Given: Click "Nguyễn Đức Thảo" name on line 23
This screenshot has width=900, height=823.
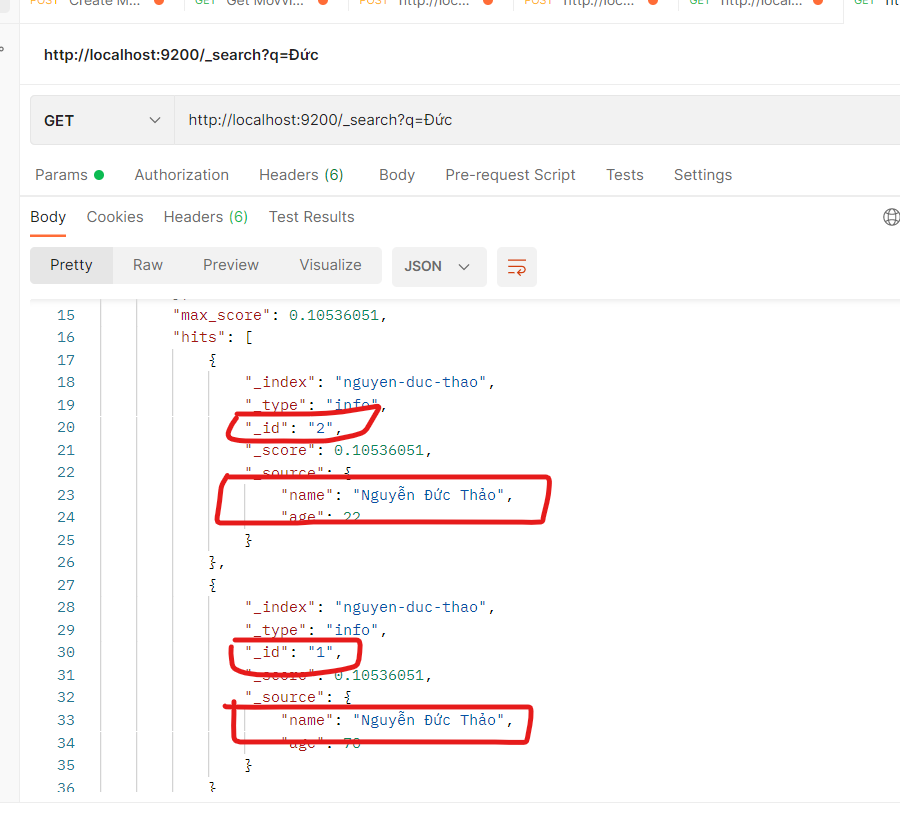Looking at the screenshot, I should coord(428,495).
